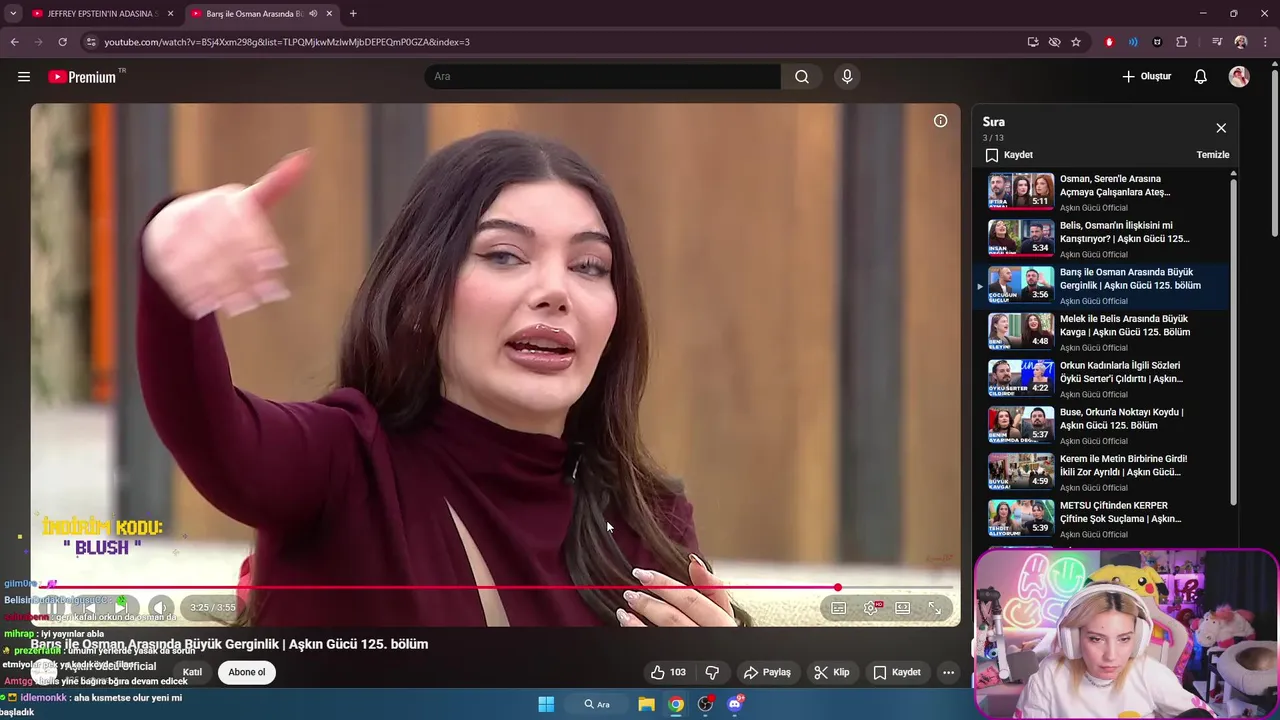
Task: Close the JEFFREY EPSTEIN tab
Action: pos(170,14)
